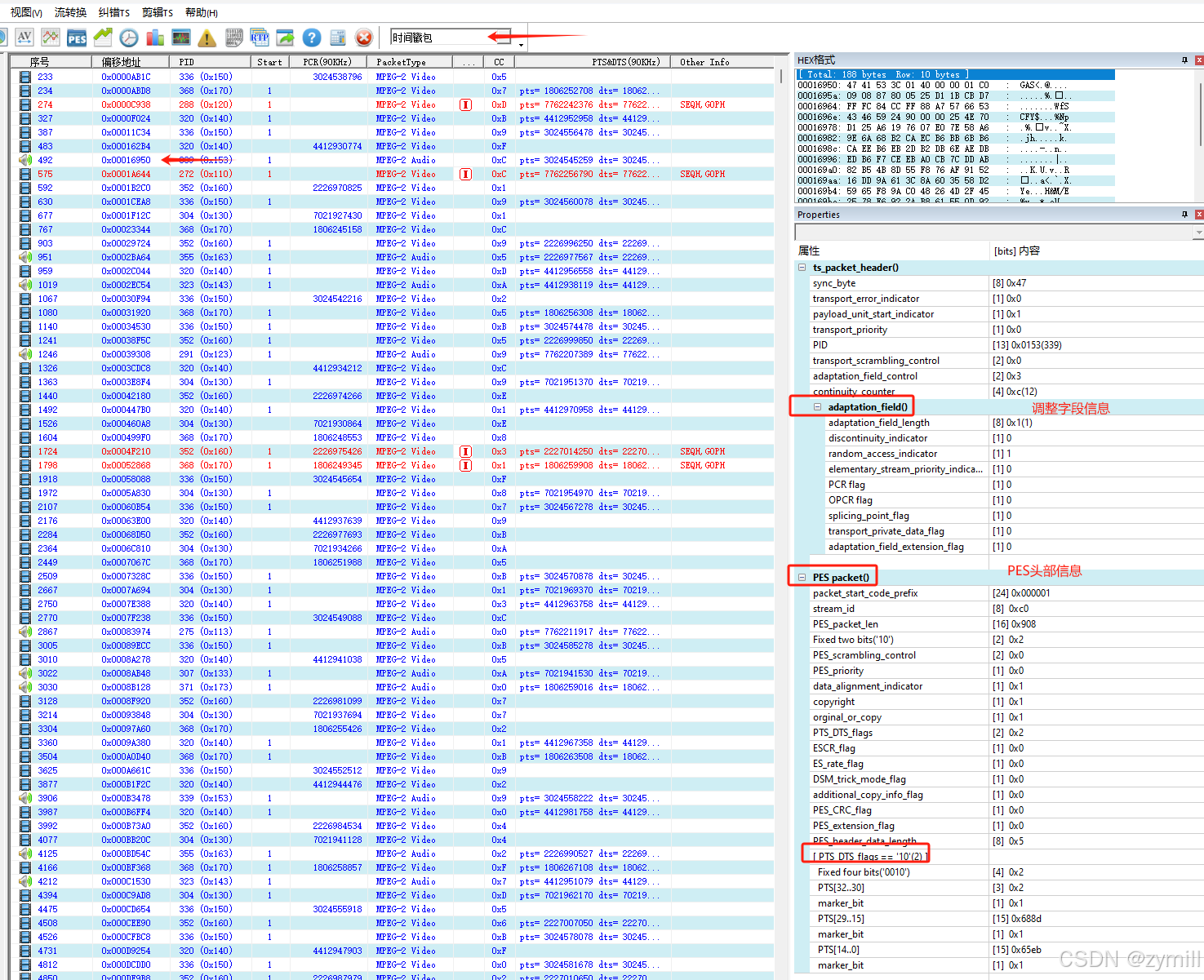Click the I-frame marker in row 575
Viewport: 1204px width, 980px height.
pyautogui.click(x=465, y=174)
